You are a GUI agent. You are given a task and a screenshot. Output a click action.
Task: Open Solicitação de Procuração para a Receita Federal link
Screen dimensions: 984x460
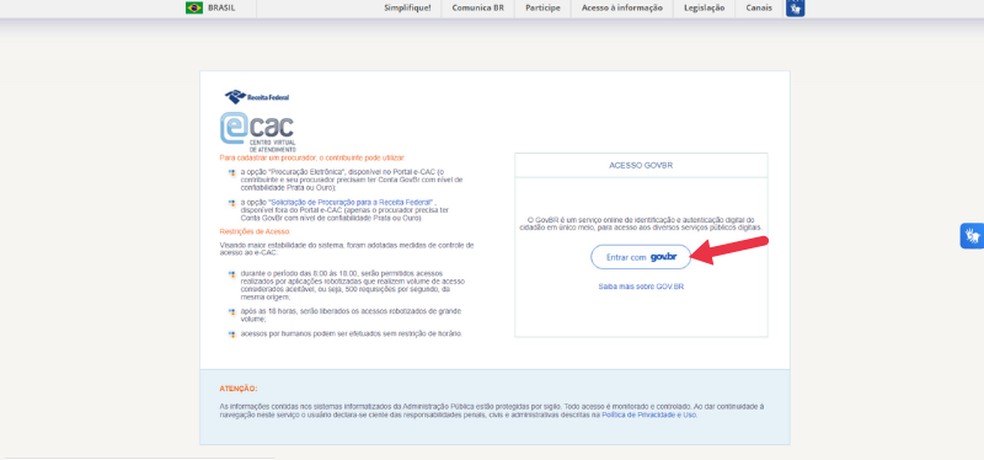351,203
